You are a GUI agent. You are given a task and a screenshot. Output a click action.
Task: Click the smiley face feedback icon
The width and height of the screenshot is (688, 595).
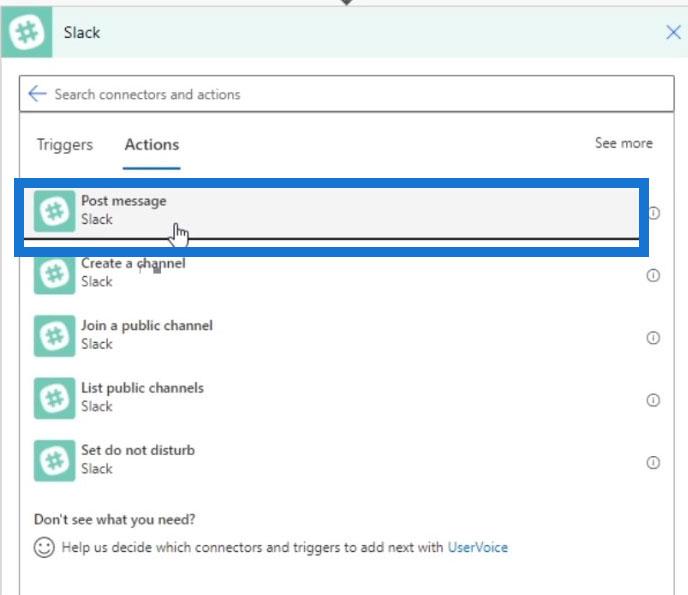tap(44, 547)
